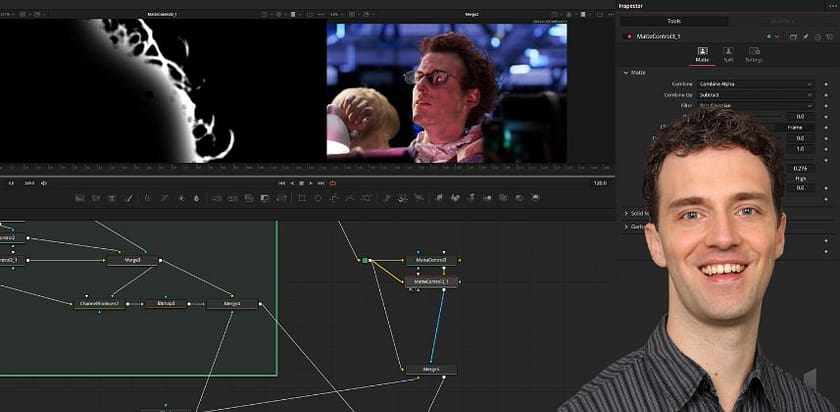Toggle audio mute speaker icon
This screenshot has height=412, width=840.
point(44,183)
